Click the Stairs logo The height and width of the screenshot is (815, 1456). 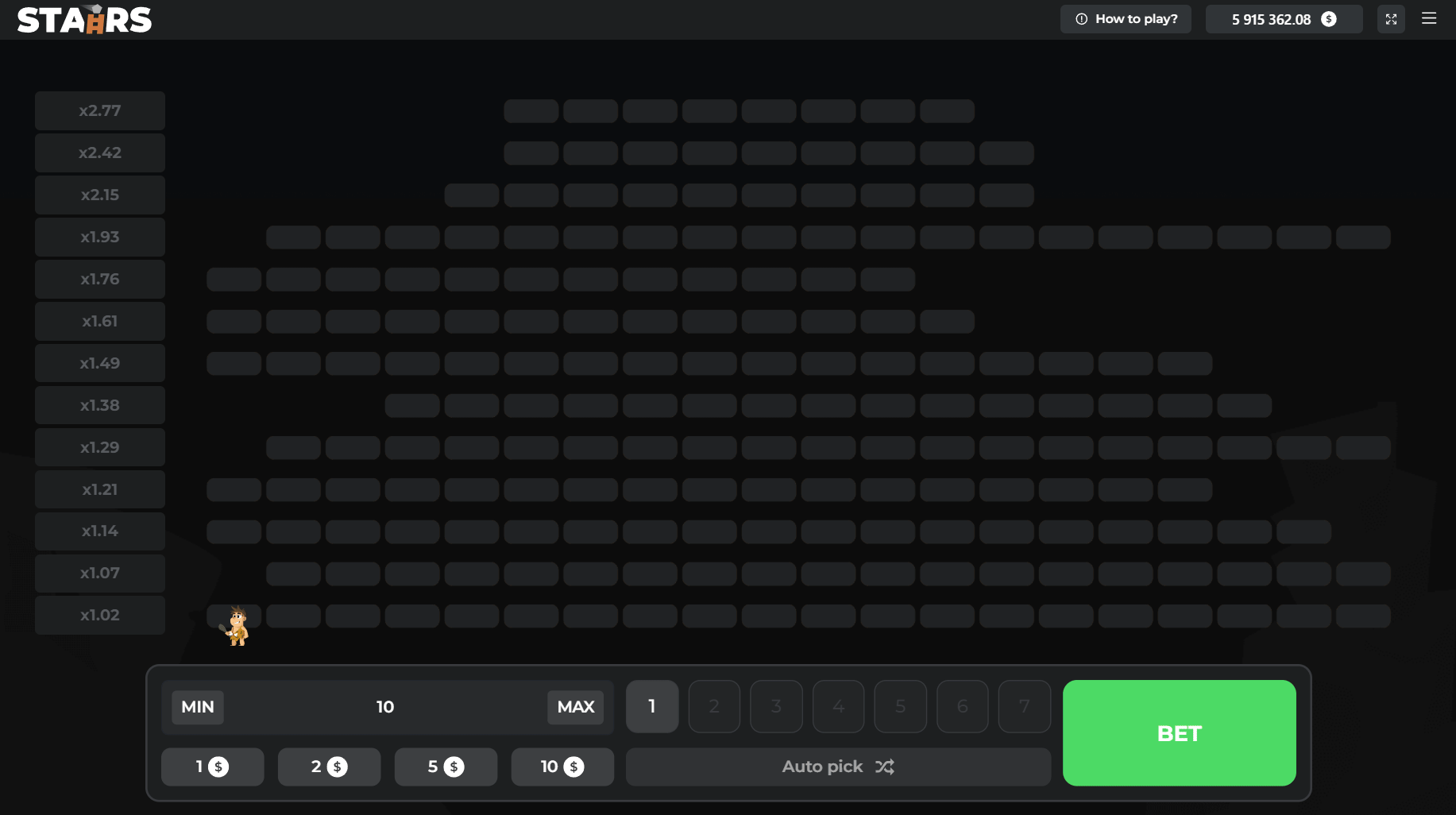84,20
